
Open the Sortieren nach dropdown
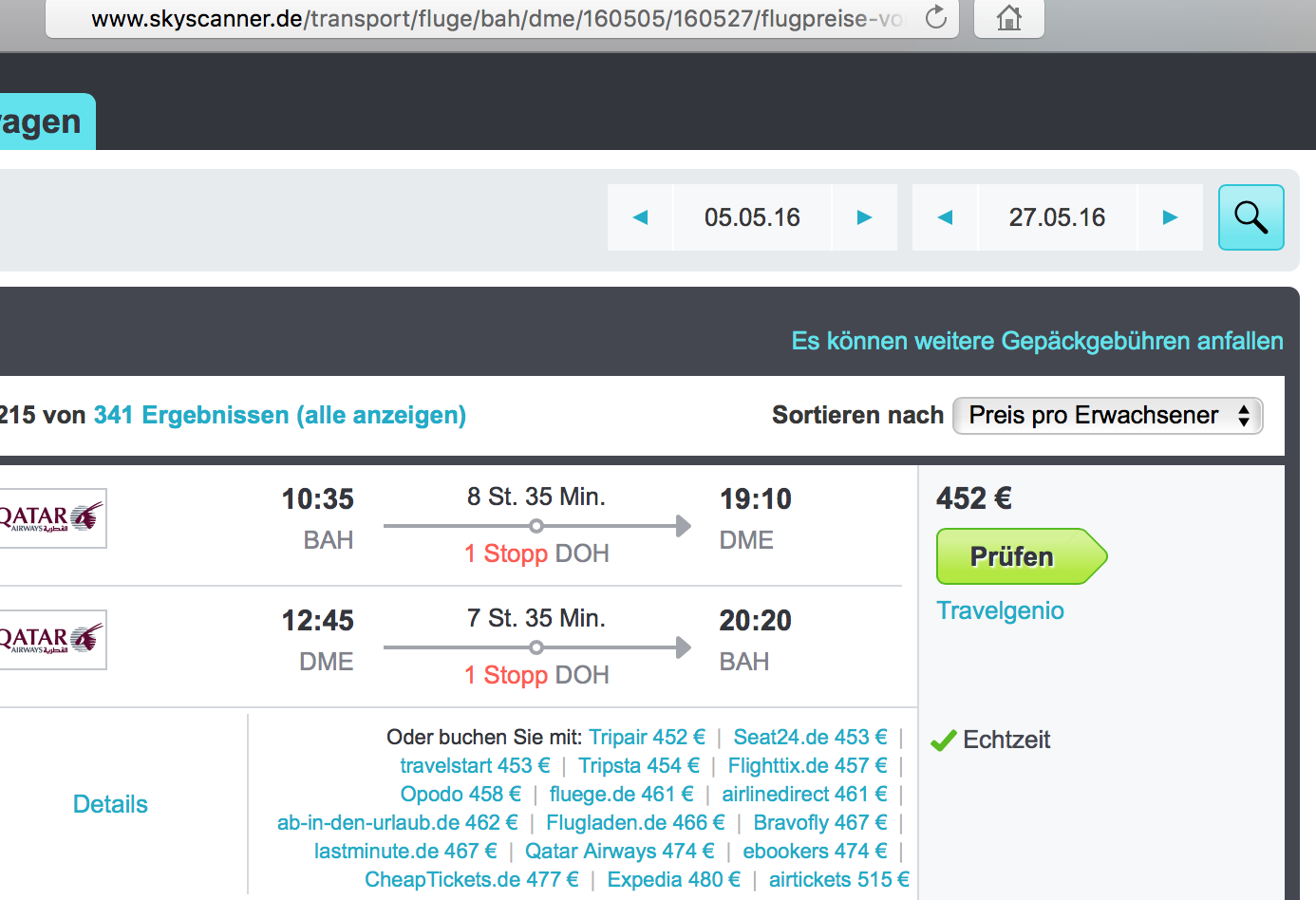(x=1107, y=416)
